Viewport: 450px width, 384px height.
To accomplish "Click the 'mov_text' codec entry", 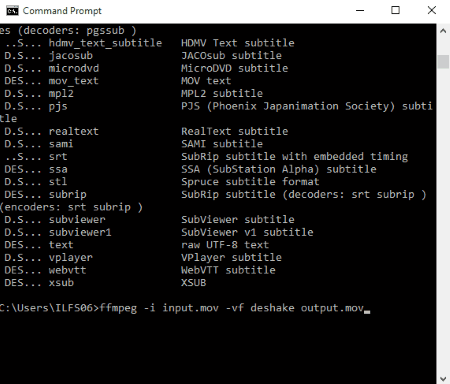I will click(74, 81).
